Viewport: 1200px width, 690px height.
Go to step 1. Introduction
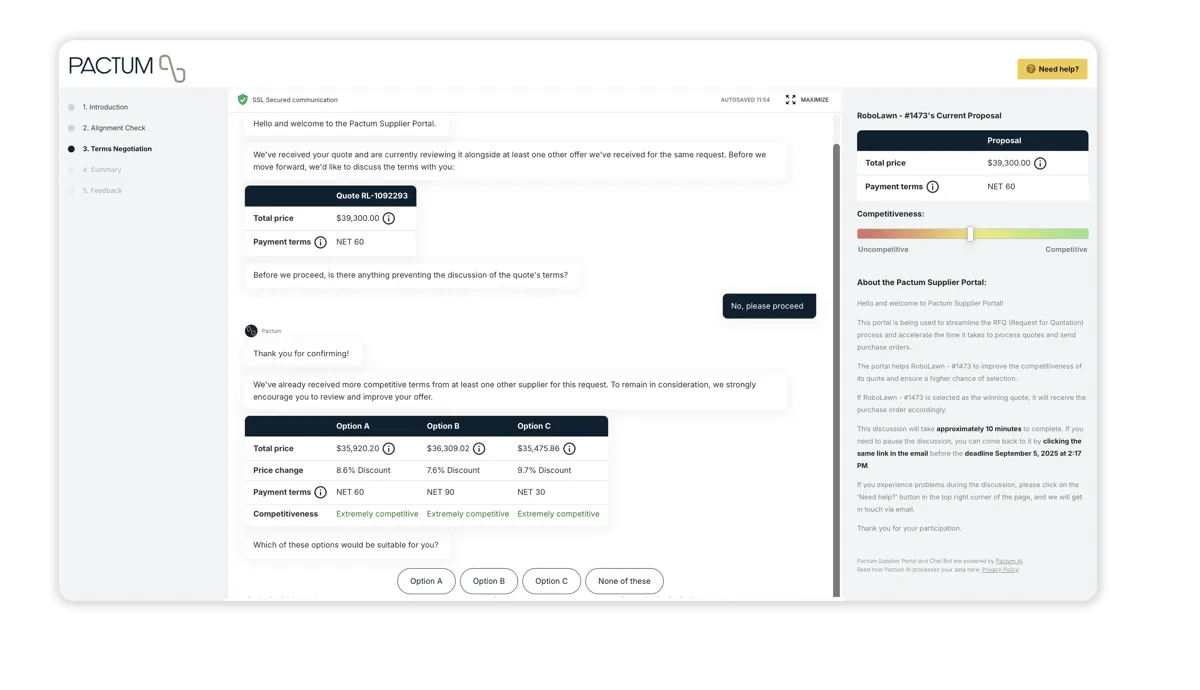pos(105,107)
